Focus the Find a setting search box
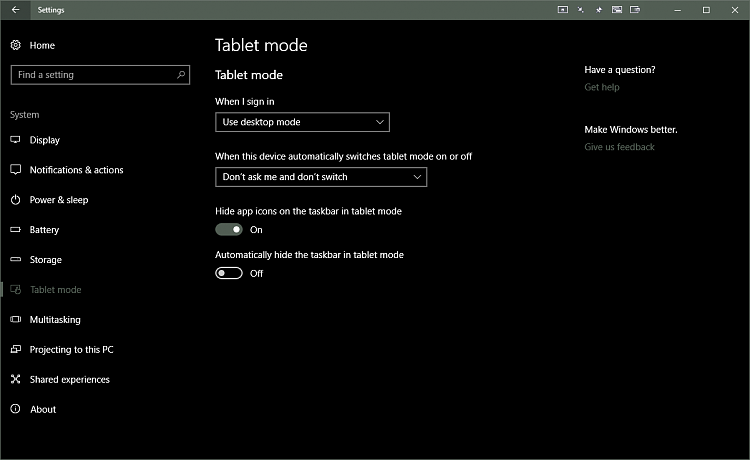The height and width of the screenshot is (460, 750). coord(90,75)
